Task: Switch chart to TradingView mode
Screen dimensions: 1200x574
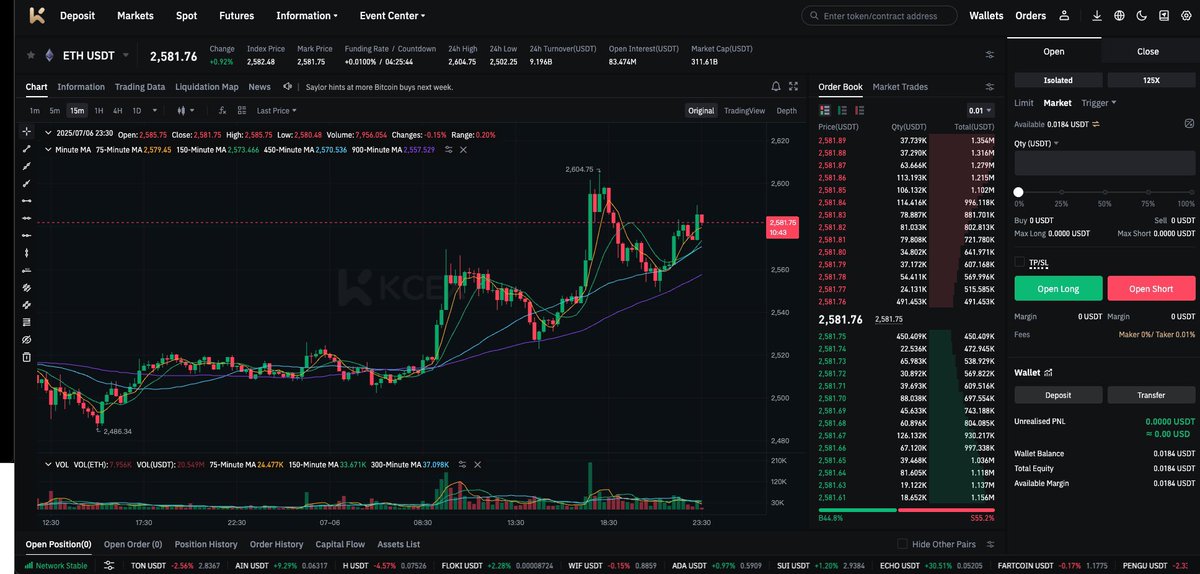Action: pyautogui.click(x=744, y=111)
